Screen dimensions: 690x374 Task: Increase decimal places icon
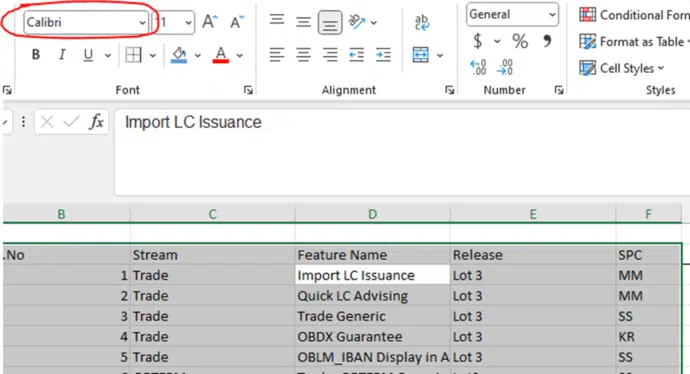pyautogui.click(x=478, y=68)
